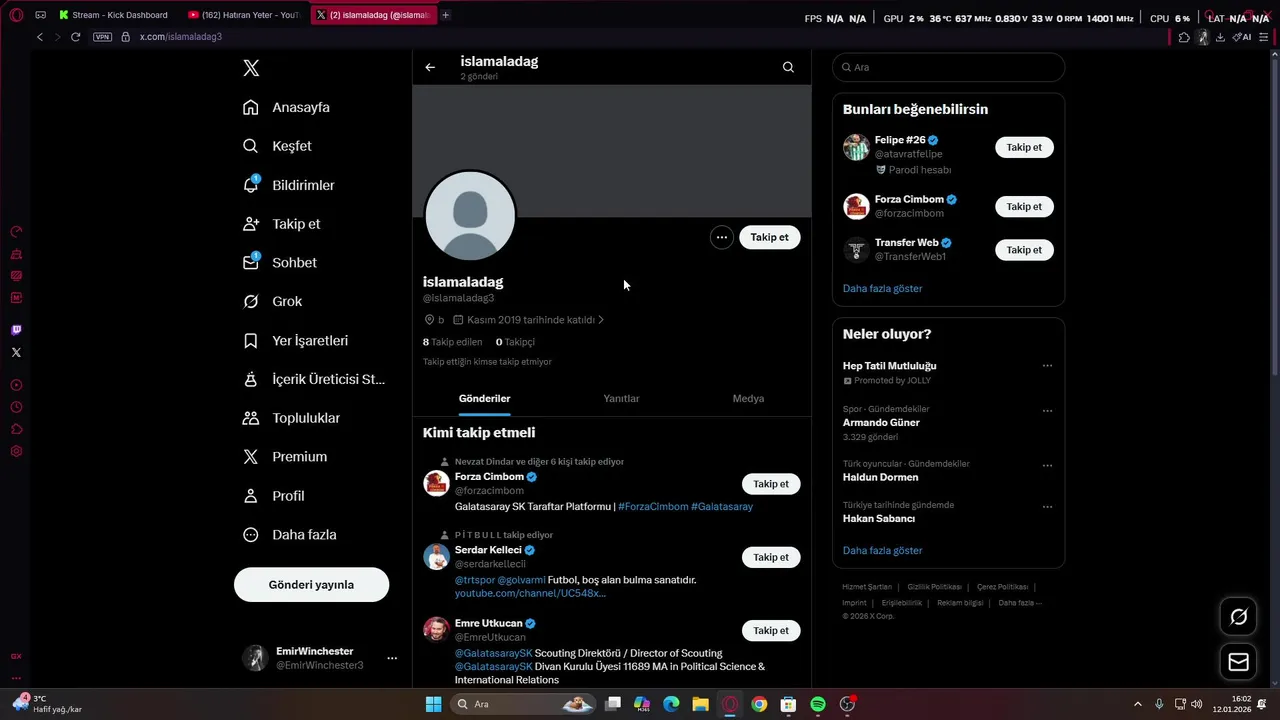Open options for Hakan Sabancı trend
Screen dimensions: 1280x720
coord(1047,507)
